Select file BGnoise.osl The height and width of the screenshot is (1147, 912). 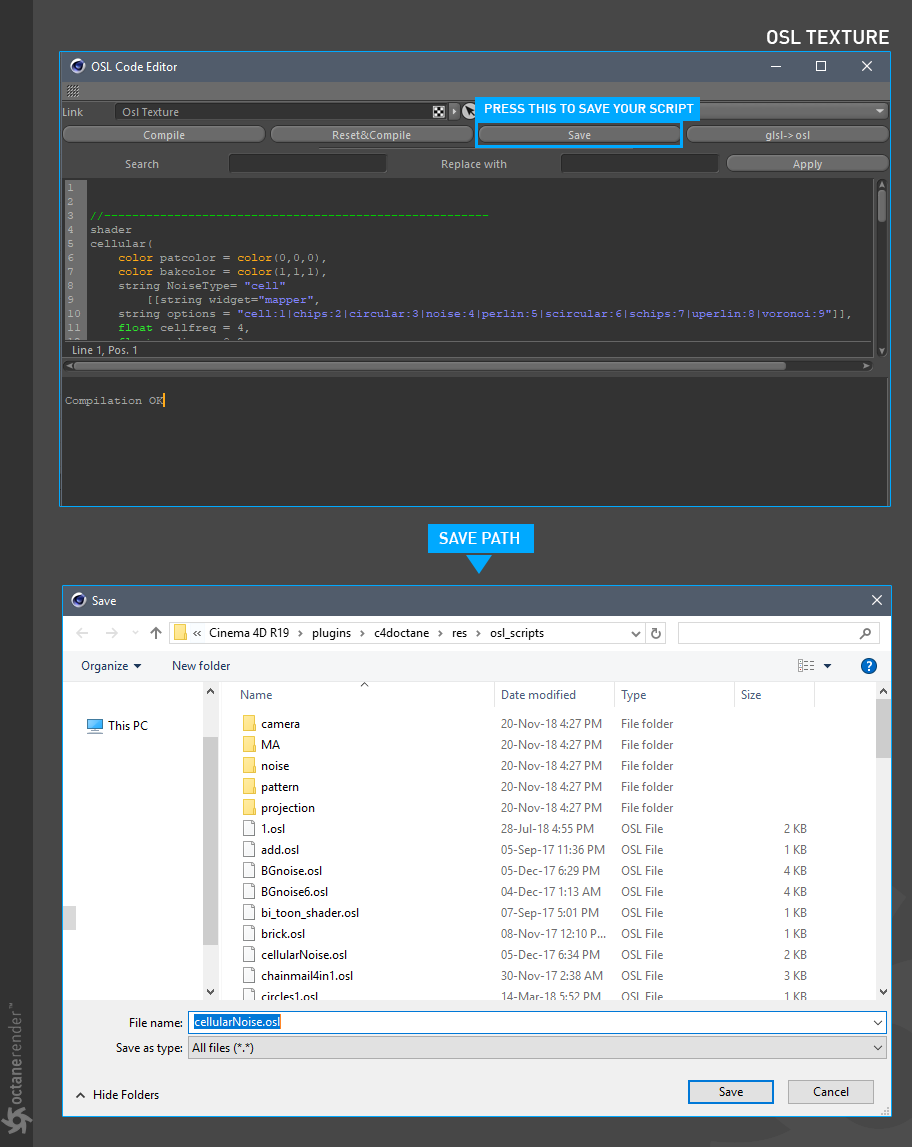[x=291, y=870]
